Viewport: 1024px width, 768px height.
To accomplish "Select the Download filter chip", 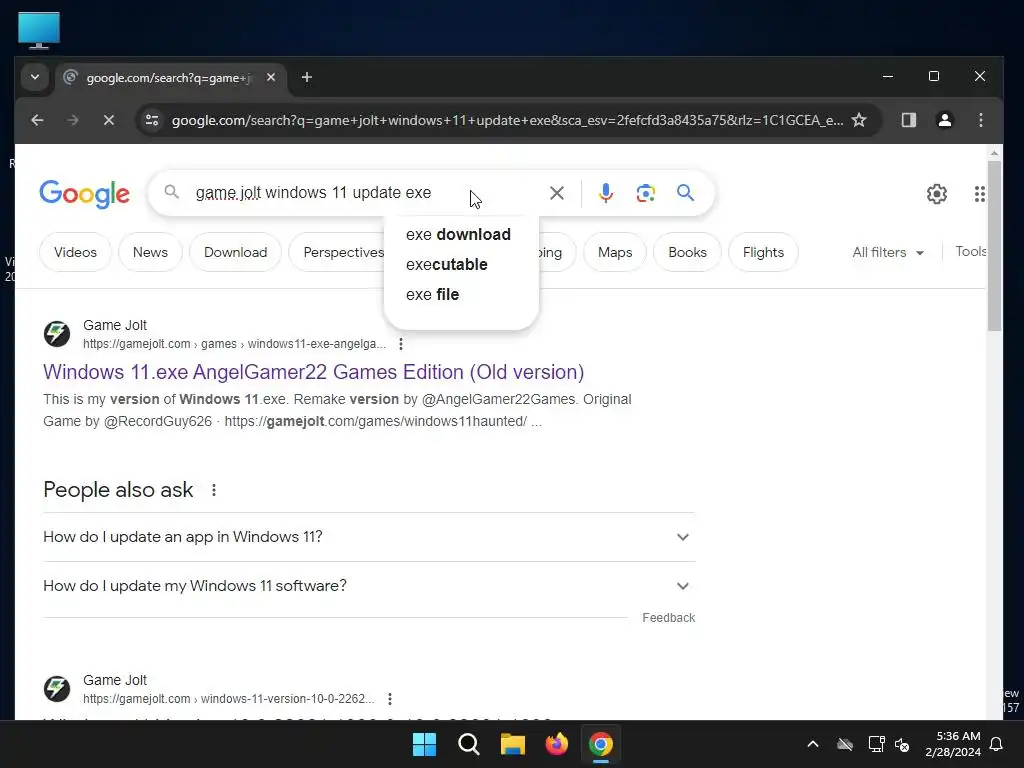I will (x=235, y=252).
